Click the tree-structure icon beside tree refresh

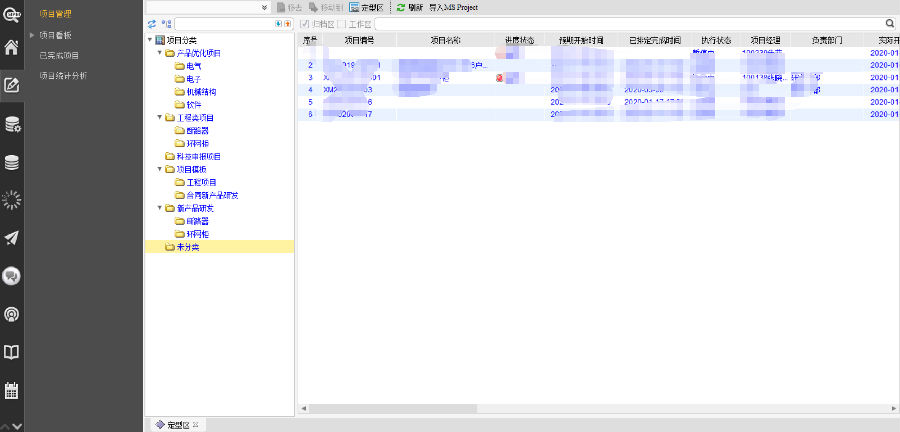coord(166,24)
